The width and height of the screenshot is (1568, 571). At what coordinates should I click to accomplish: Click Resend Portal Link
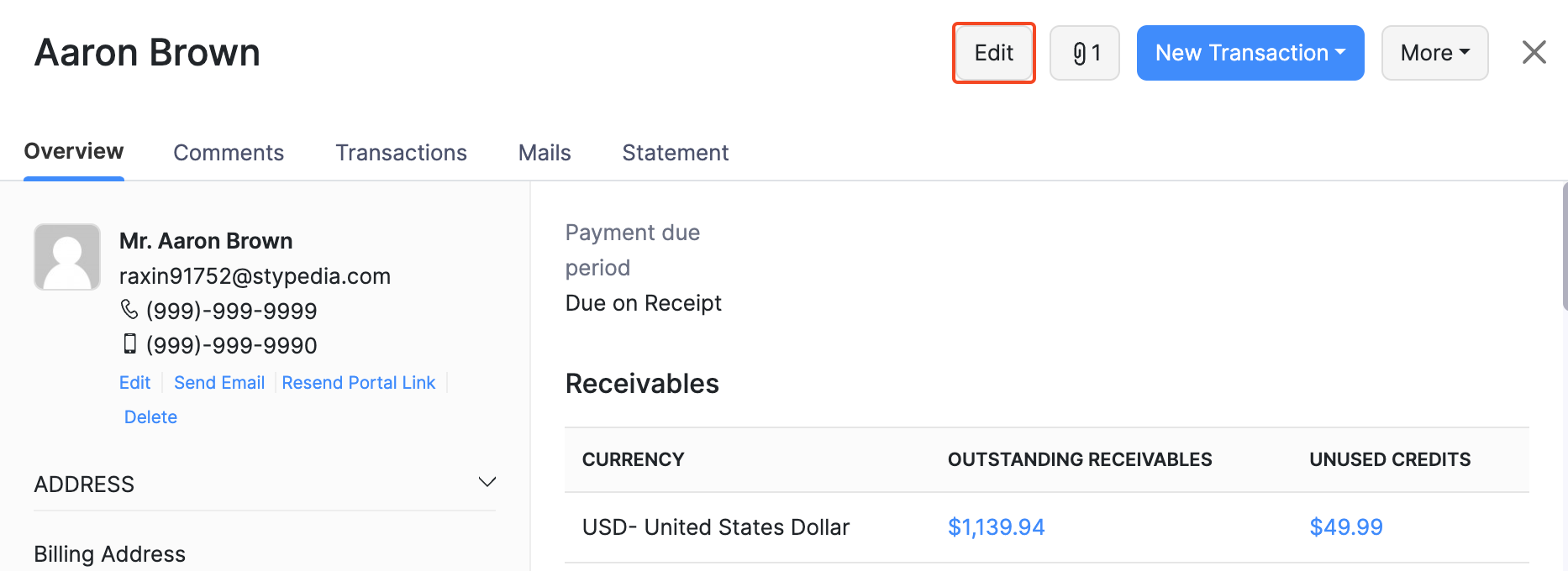tap(359, 383)
